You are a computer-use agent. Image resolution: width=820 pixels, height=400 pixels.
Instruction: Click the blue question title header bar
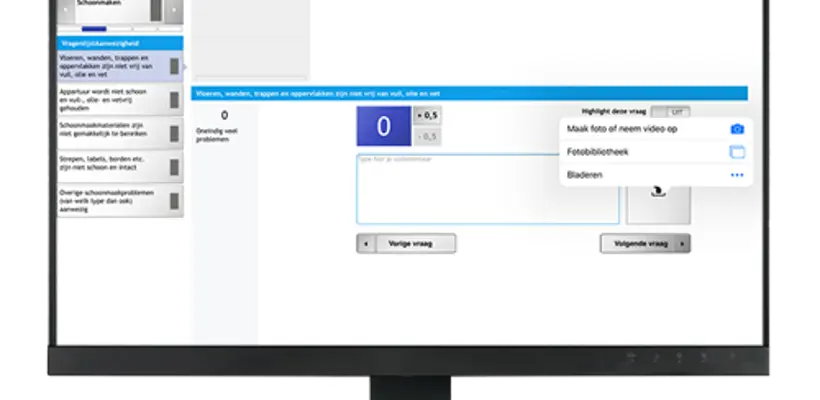pos(469,94)
